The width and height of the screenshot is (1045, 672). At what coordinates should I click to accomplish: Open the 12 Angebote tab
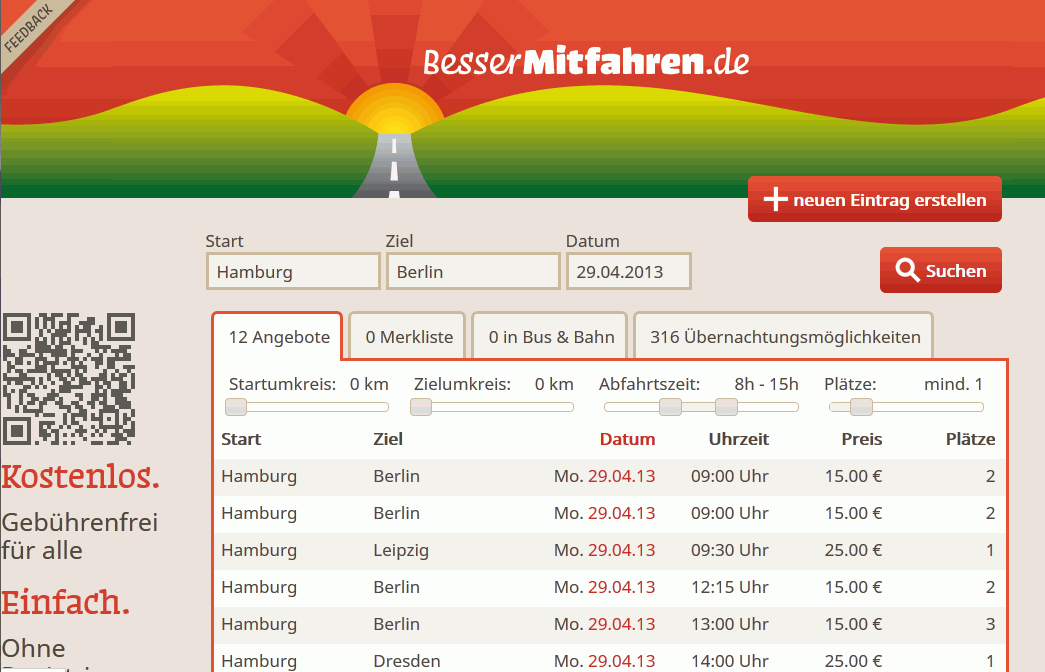pos(278,337)
